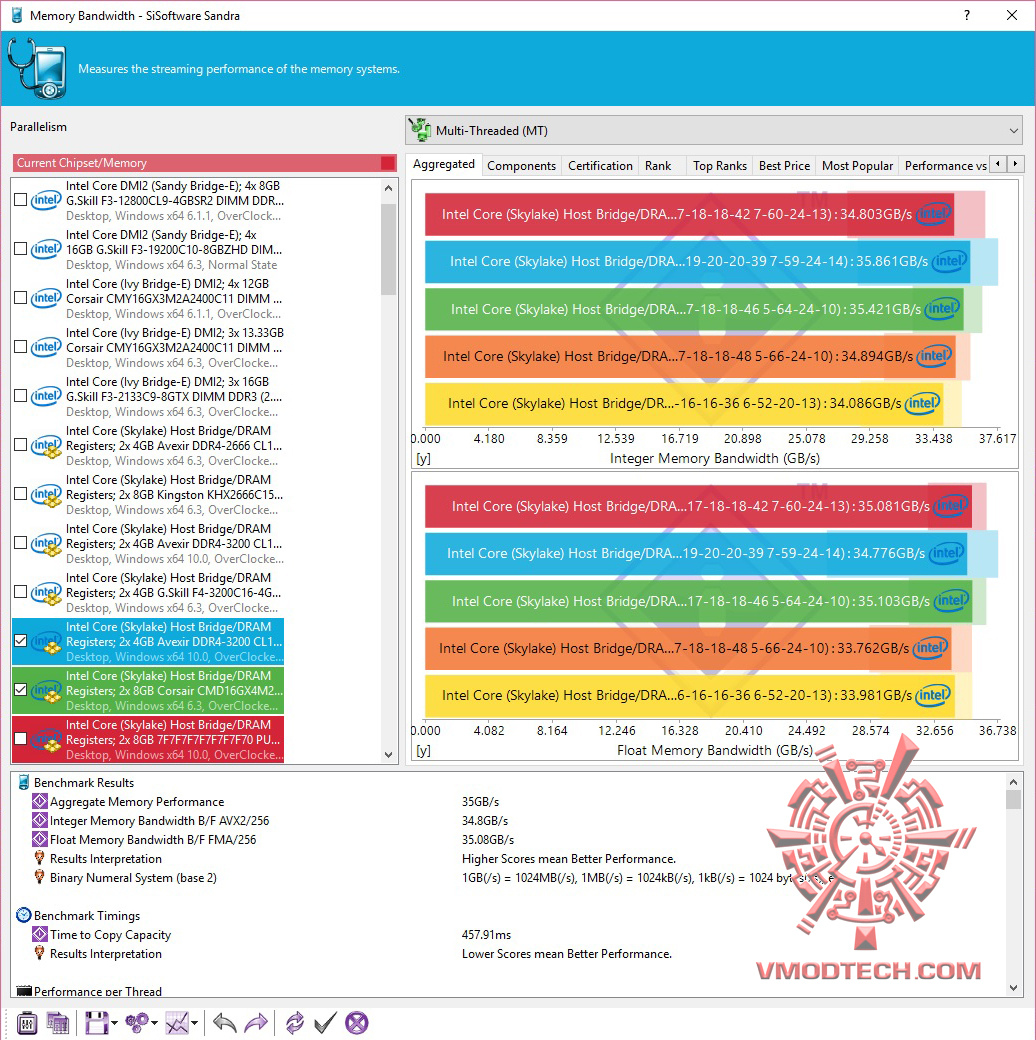Click Float Memory Bandwidth B/F diamond icon
The width and height of the screenshot is (1036, 1040).
(40, 840)
